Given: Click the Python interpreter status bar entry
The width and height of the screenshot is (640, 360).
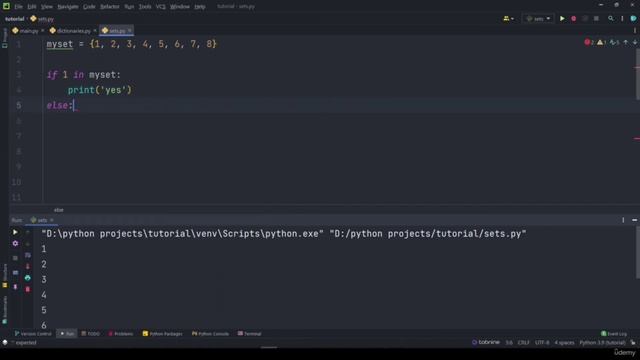Looking at the screenshot, I should coord(602,342).
